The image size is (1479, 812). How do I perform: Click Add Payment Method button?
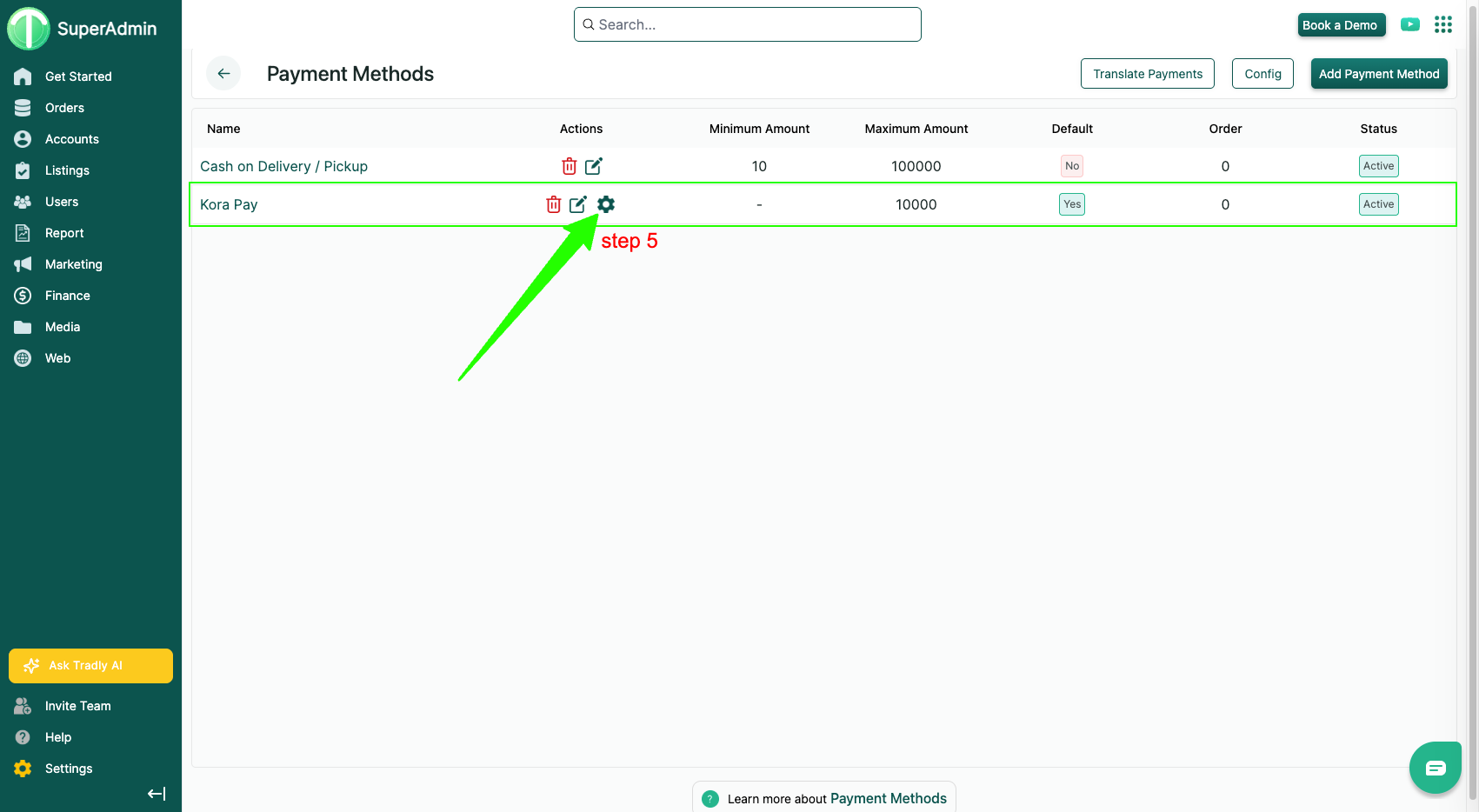click(1378, 74)
